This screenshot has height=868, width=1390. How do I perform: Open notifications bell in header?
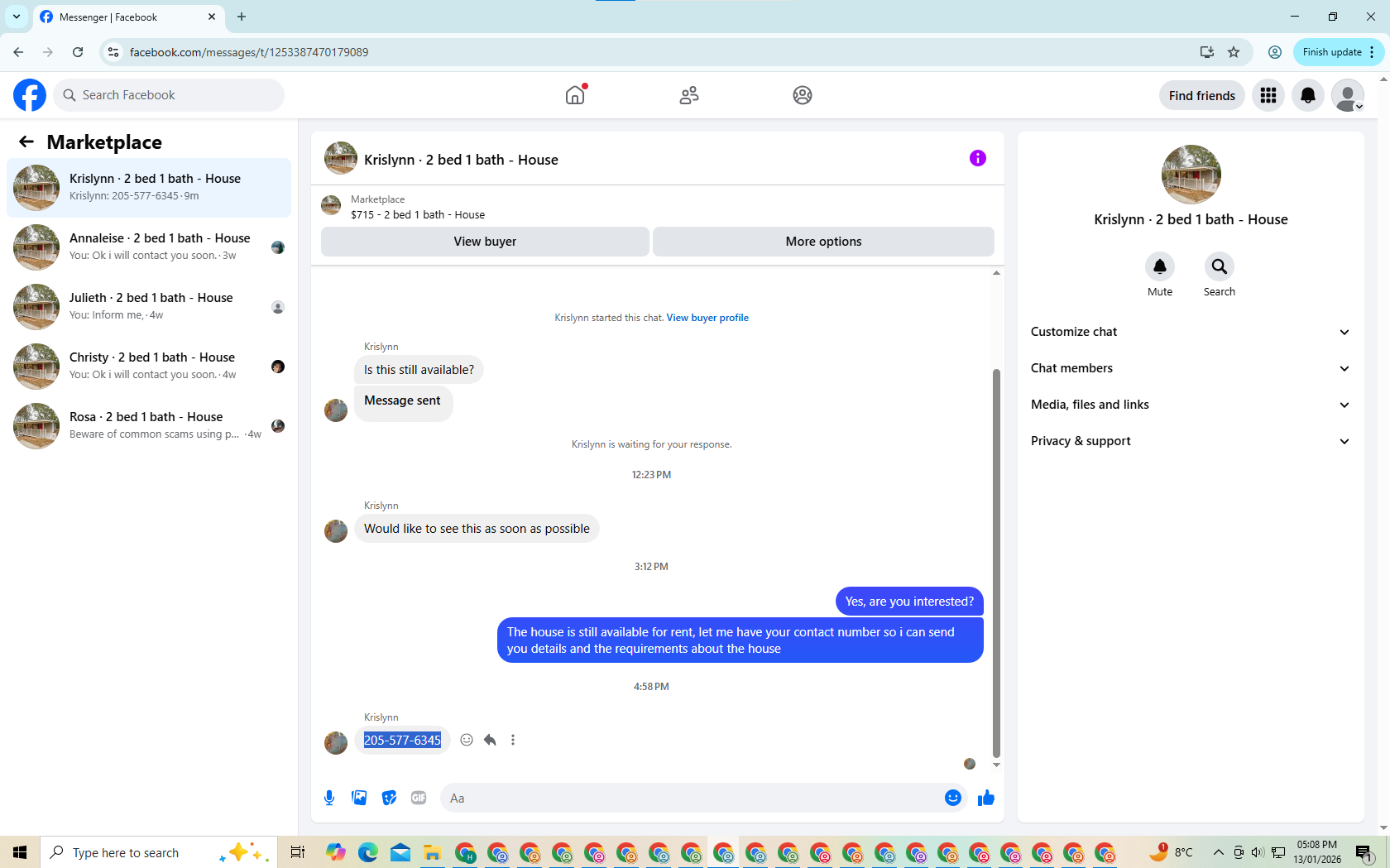pos(1308,95)
